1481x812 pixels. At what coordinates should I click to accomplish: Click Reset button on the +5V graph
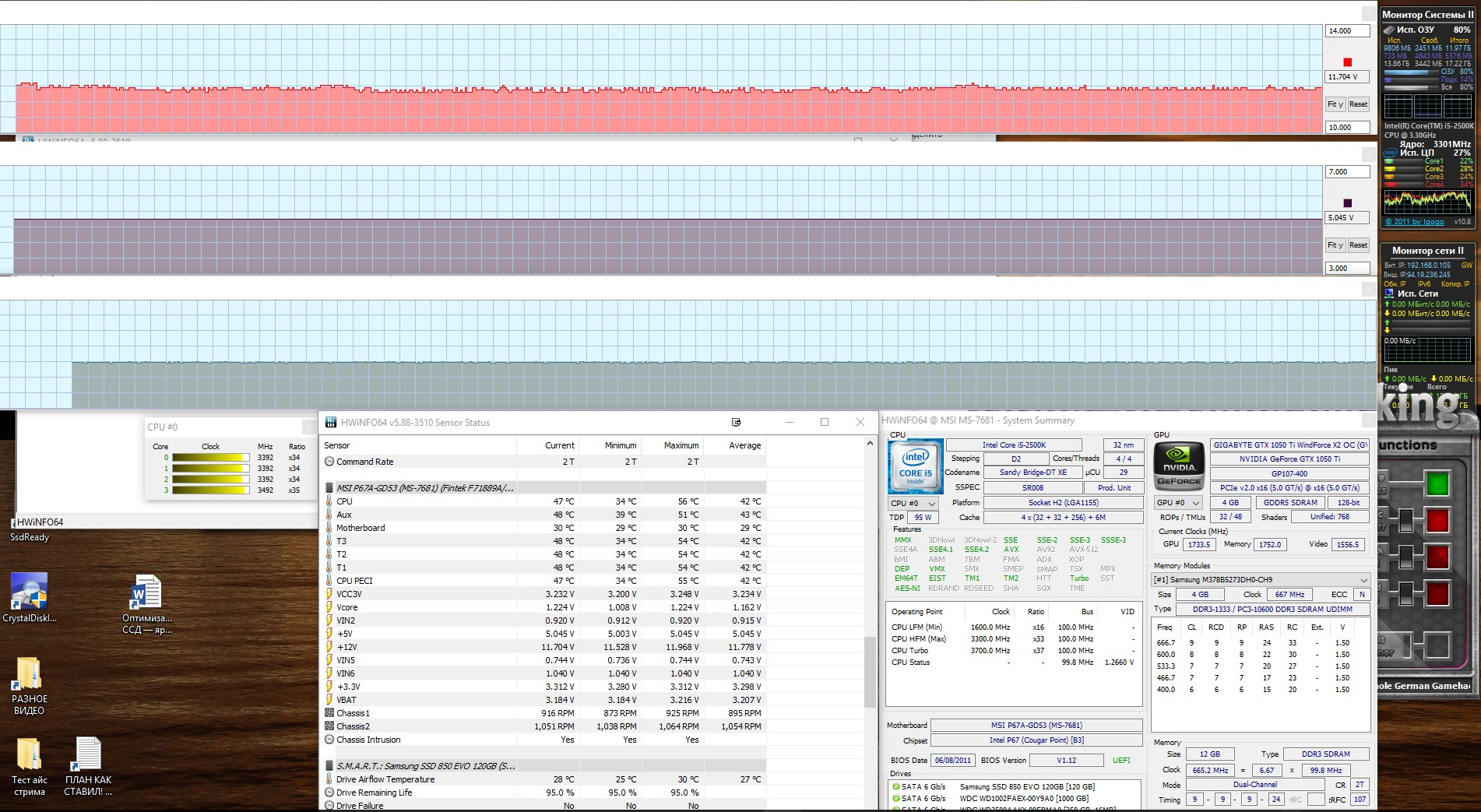(x=1358, y=245)
